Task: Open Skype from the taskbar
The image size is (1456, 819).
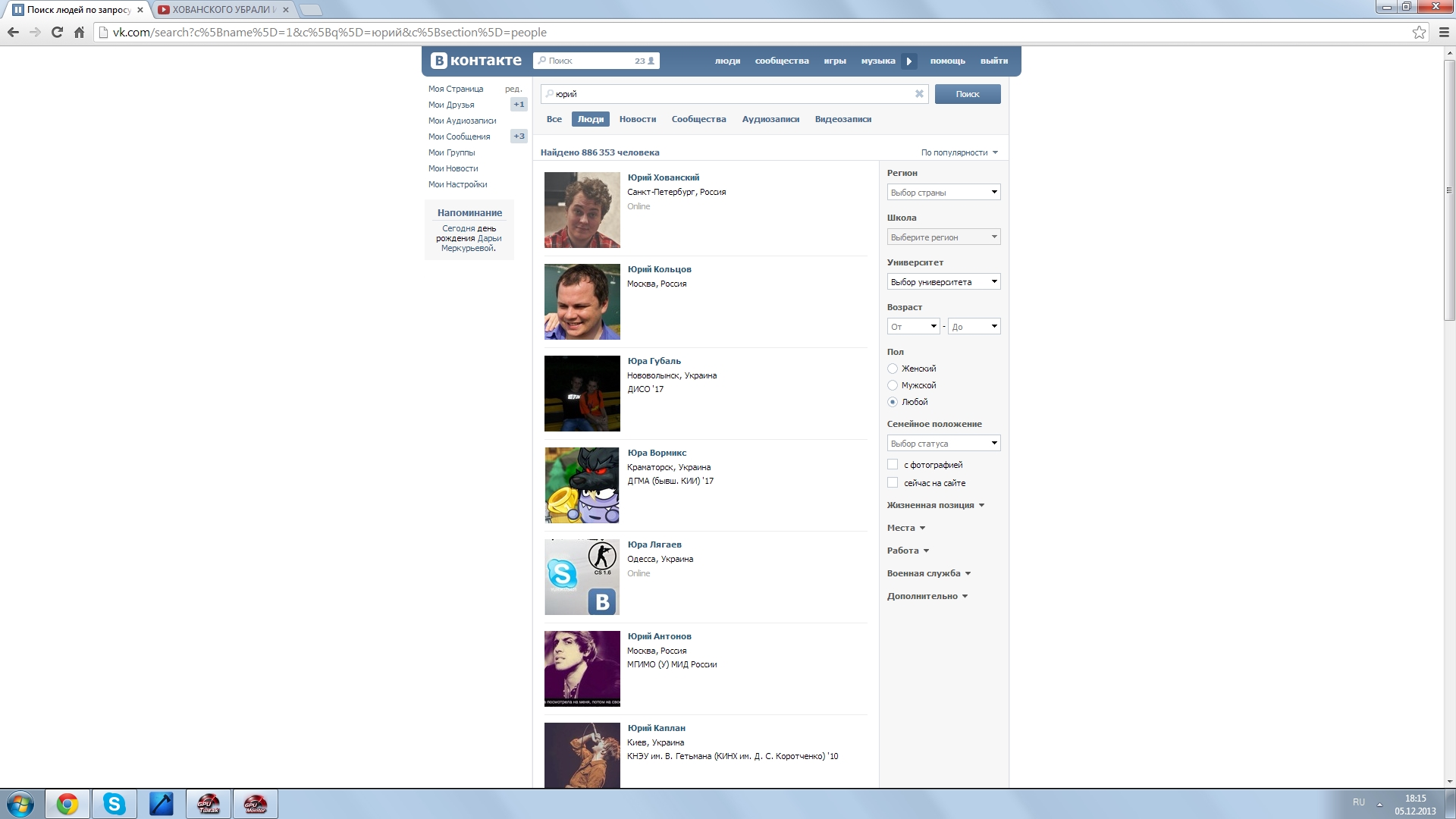Action: pos(115,804)
